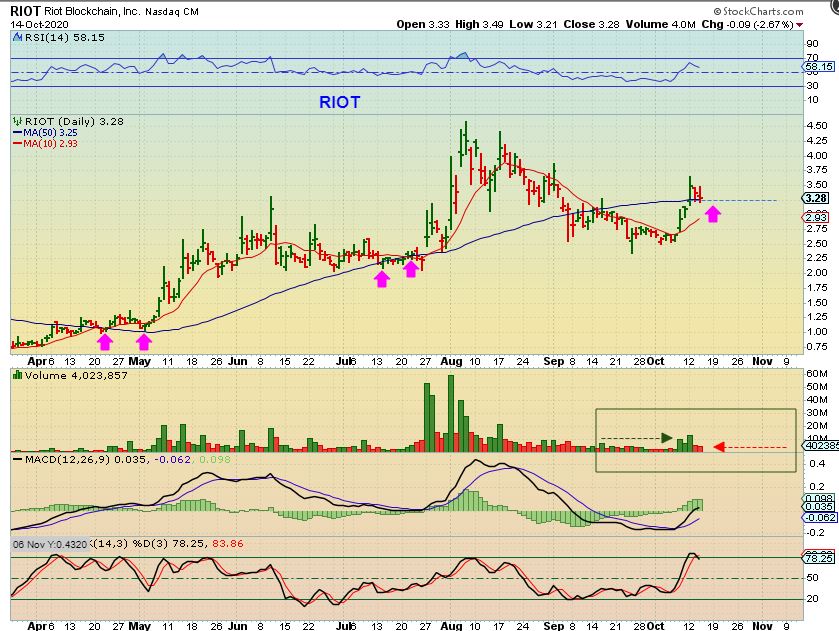Click the green volume bars icon
Image resolution: width=839 pixels, height=631 pixels.
[18, 375]
